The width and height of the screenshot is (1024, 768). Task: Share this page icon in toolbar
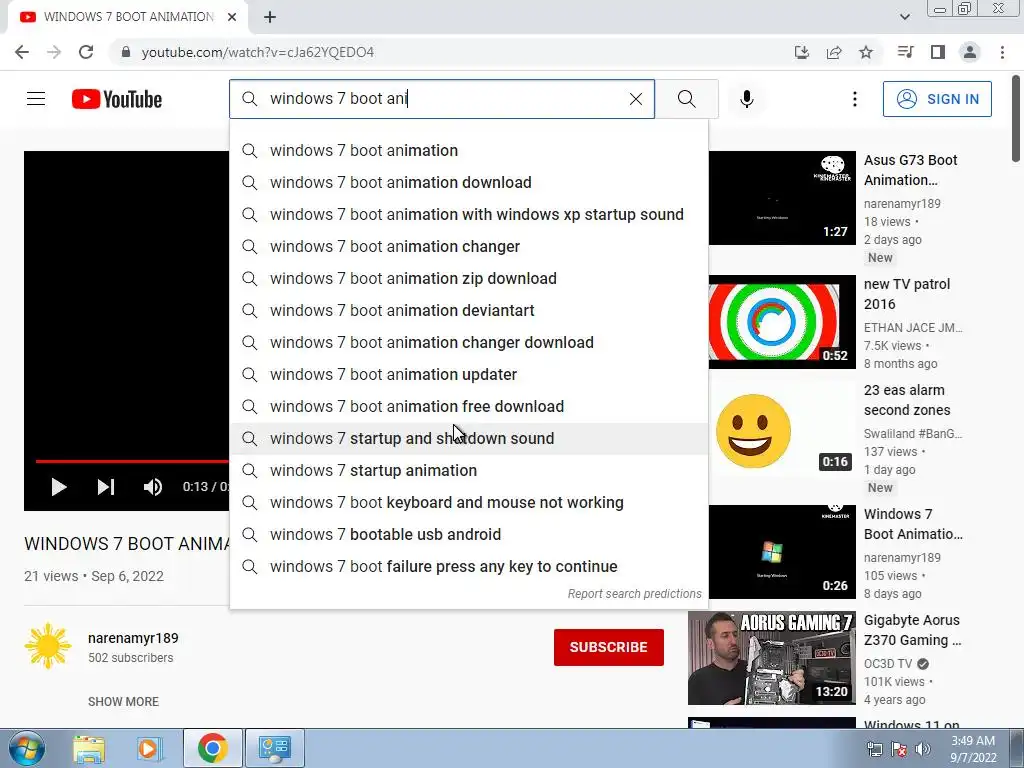tap(834, 52)
